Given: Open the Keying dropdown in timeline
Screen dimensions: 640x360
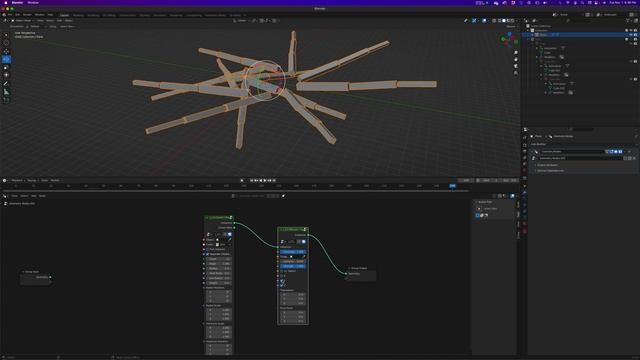Looking at the screenshot, I should point(33,180).
